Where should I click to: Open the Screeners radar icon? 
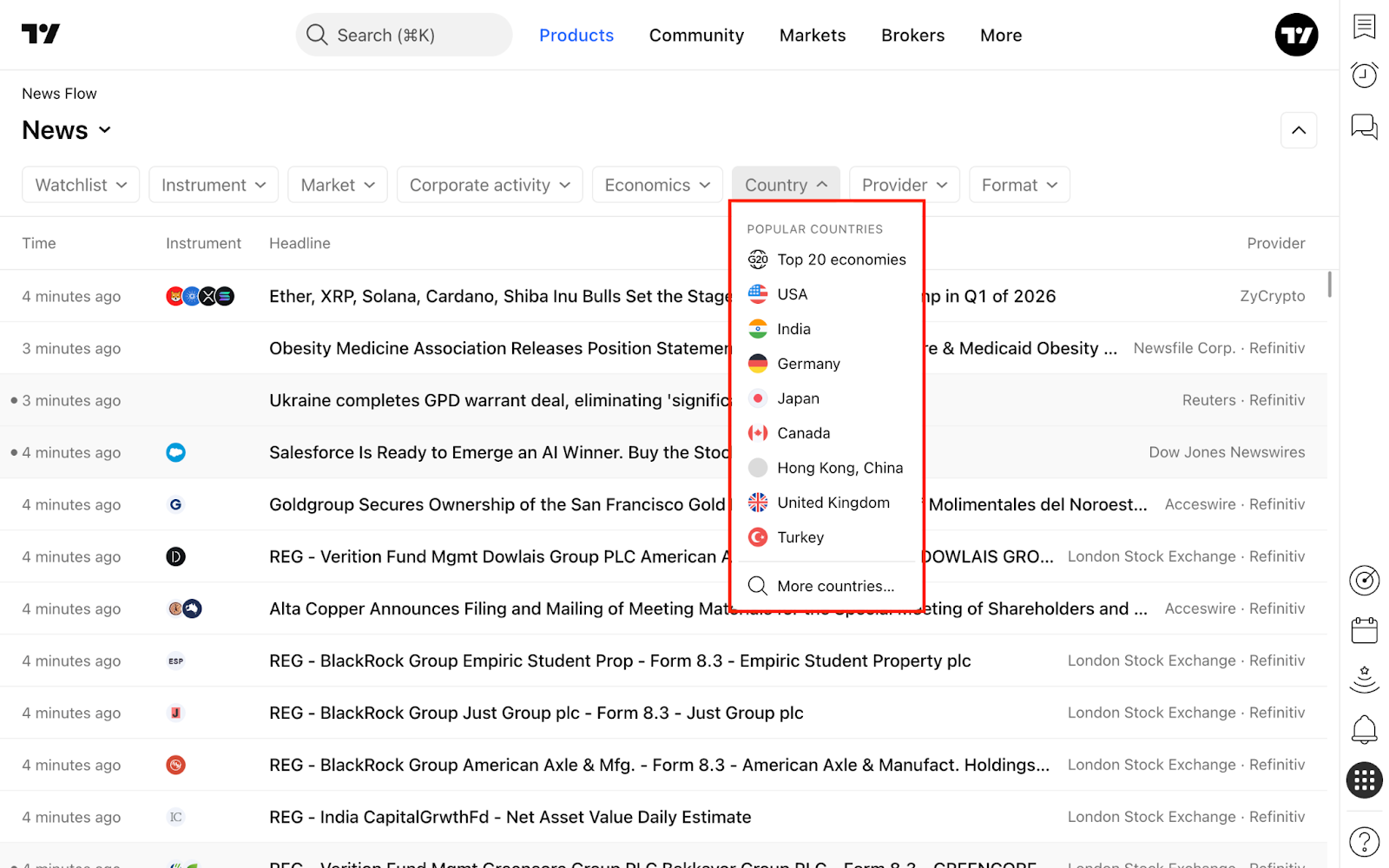coord(1365,580)
